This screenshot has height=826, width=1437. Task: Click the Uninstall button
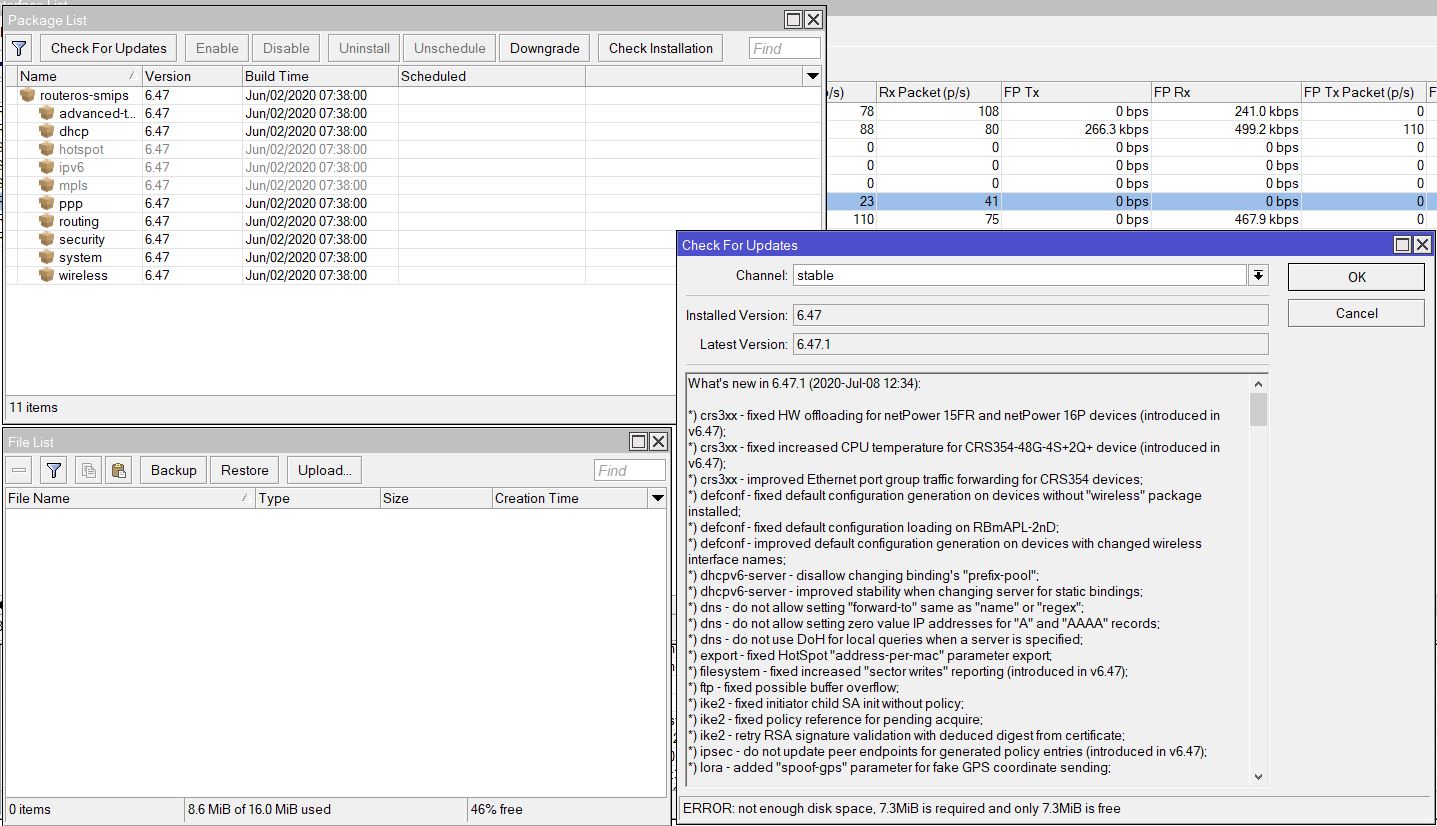(x=364, y=48)
